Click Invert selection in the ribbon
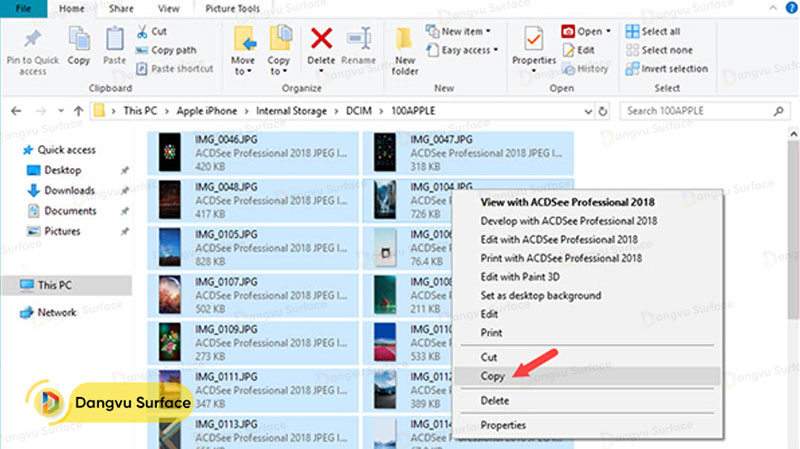 tap(667, 68)
